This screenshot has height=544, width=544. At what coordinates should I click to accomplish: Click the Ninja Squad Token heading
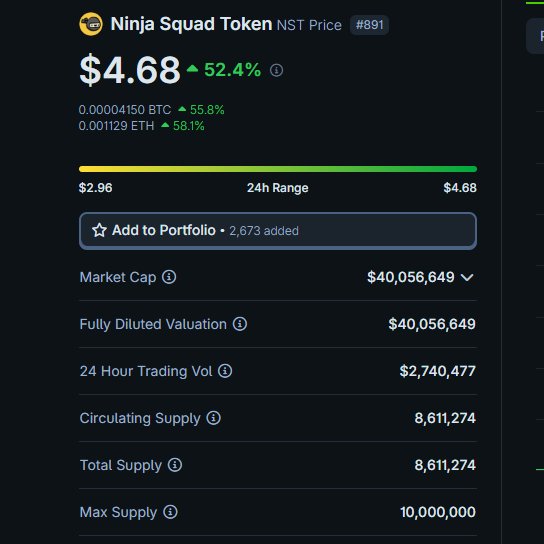pyautogui.click(x=191, y=24)
